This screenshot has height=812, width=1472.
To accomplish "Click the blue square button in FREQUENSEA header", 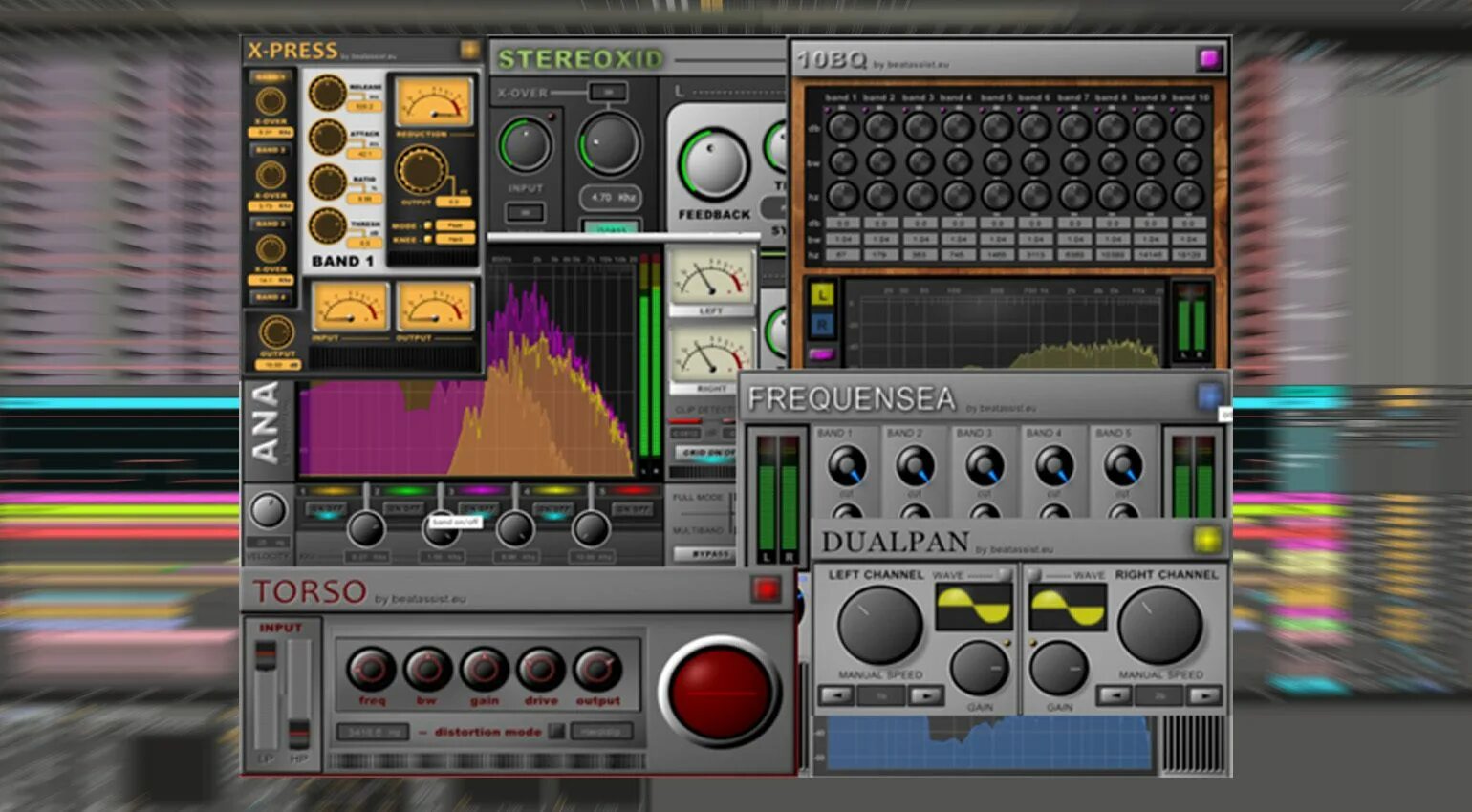I will tap(1210, 396).
